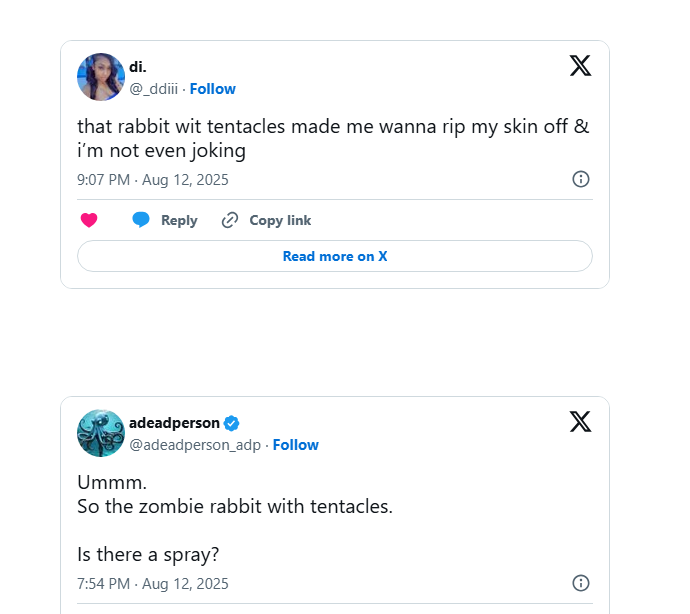
Task: Follow the @_ddiii account
Action: coord(212,89)
